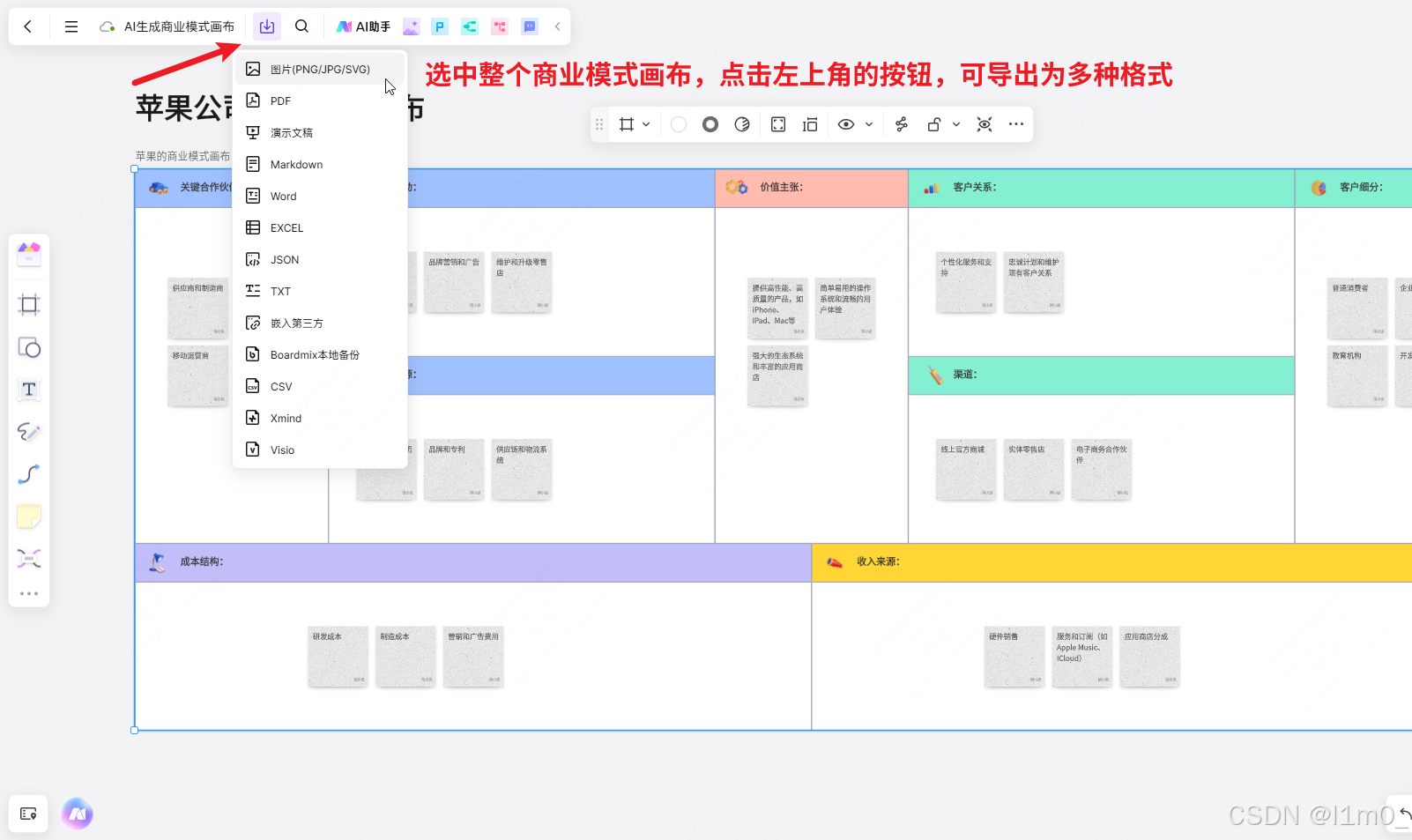Click the fit-frame corners icon
Viewport: 1412px width, 840px height.
click(x=778, y=124)
